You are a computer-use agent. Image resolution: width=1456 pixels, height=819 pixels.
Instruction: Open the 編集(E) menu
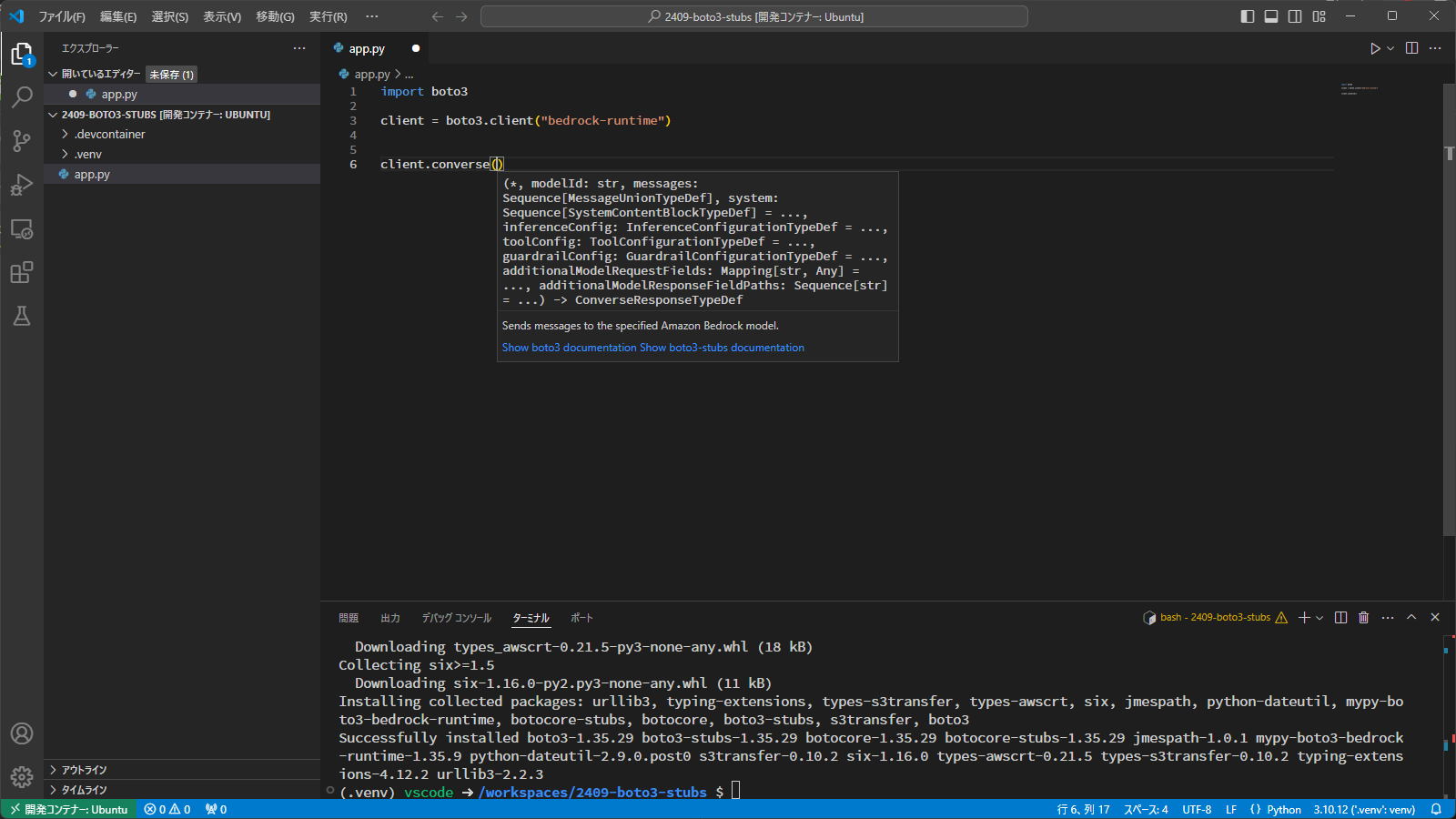pyautogui.click(x=118, y=16)
